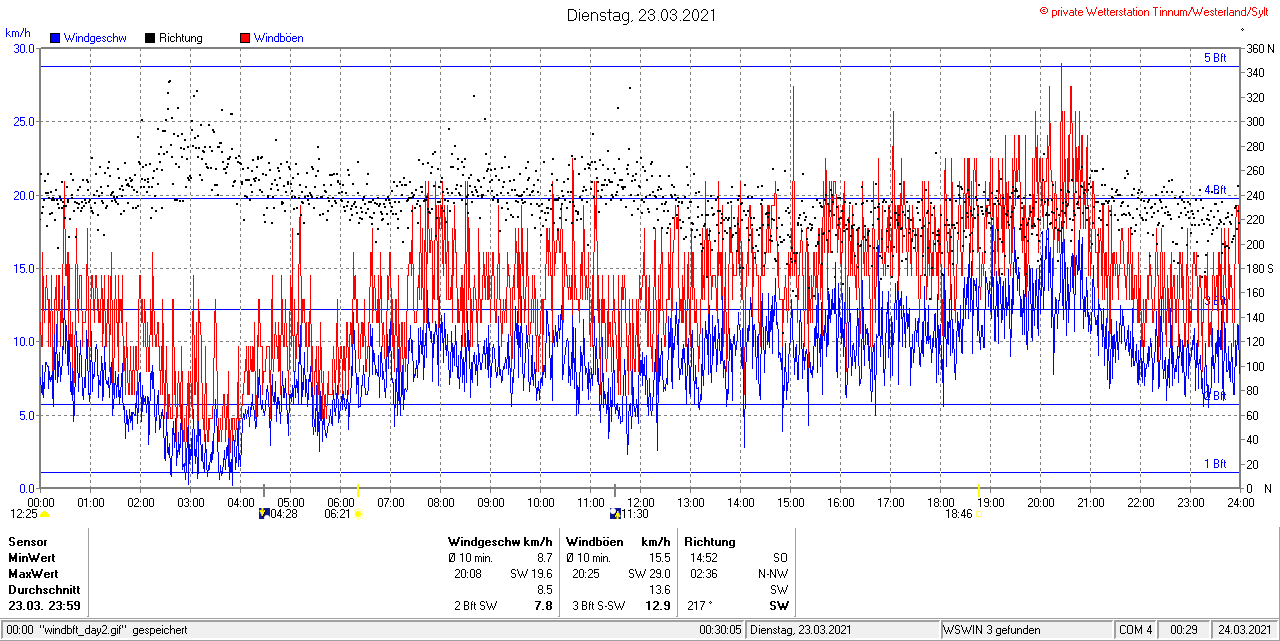Click the 00:29 status bar entry
The height and width of the screenshot is (641, 1280).
tap(1184, 630)
